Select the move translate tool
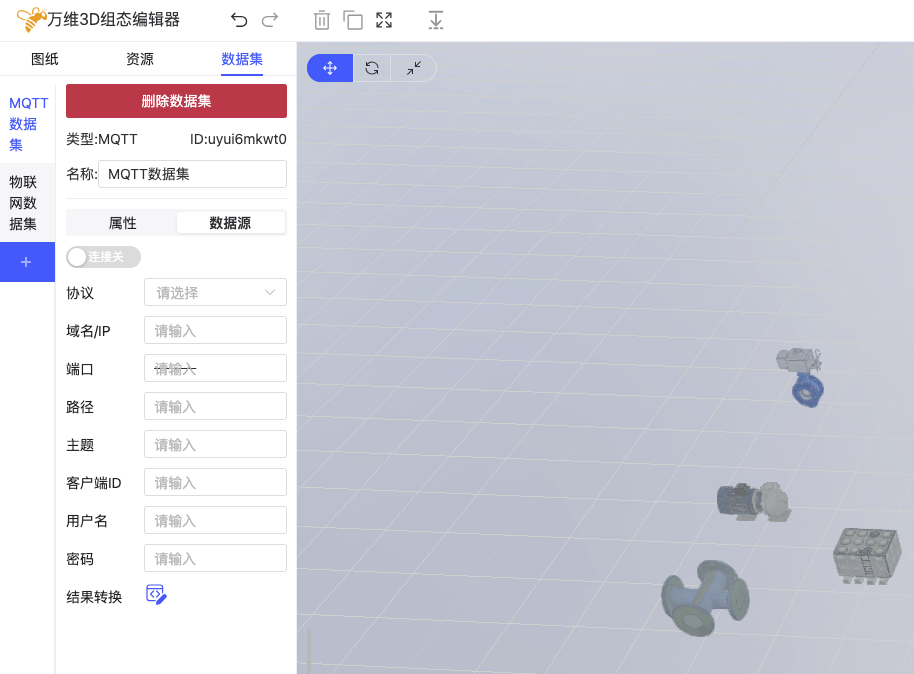This screenshot has width=914, height=674. coord(330,68)
